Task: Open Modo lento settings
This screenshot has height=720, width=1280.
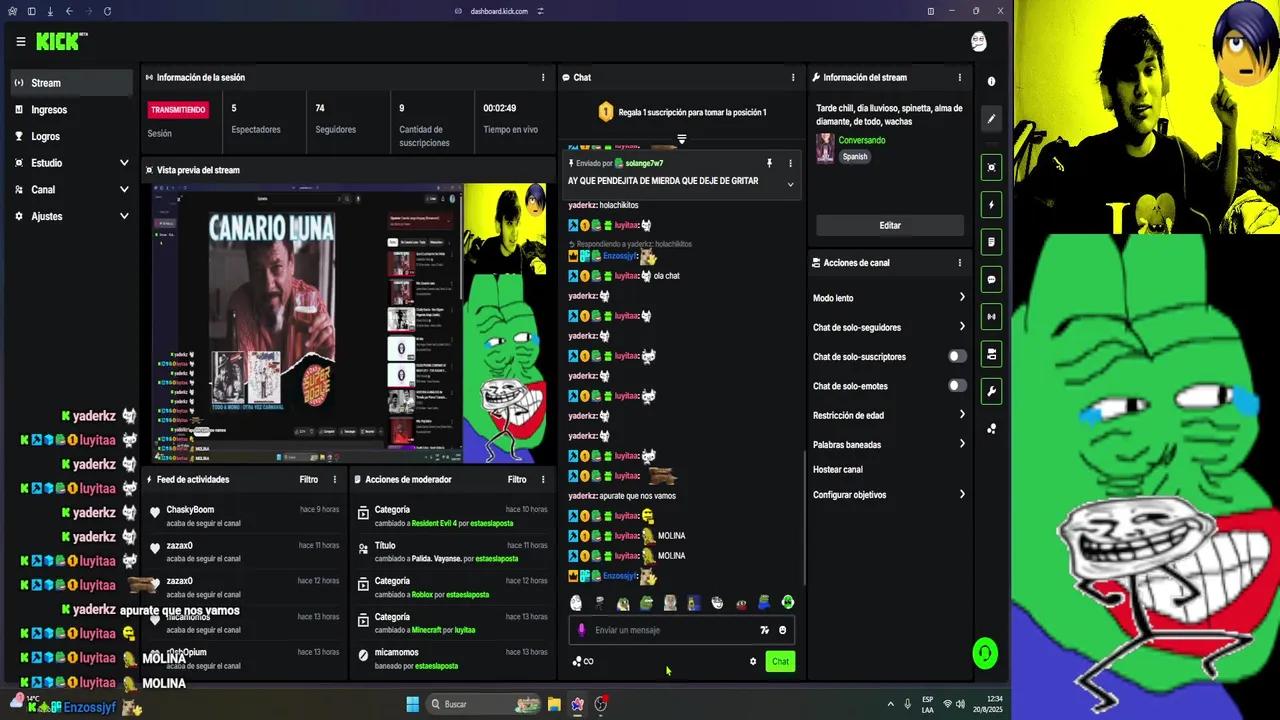Action: point(889,298)
